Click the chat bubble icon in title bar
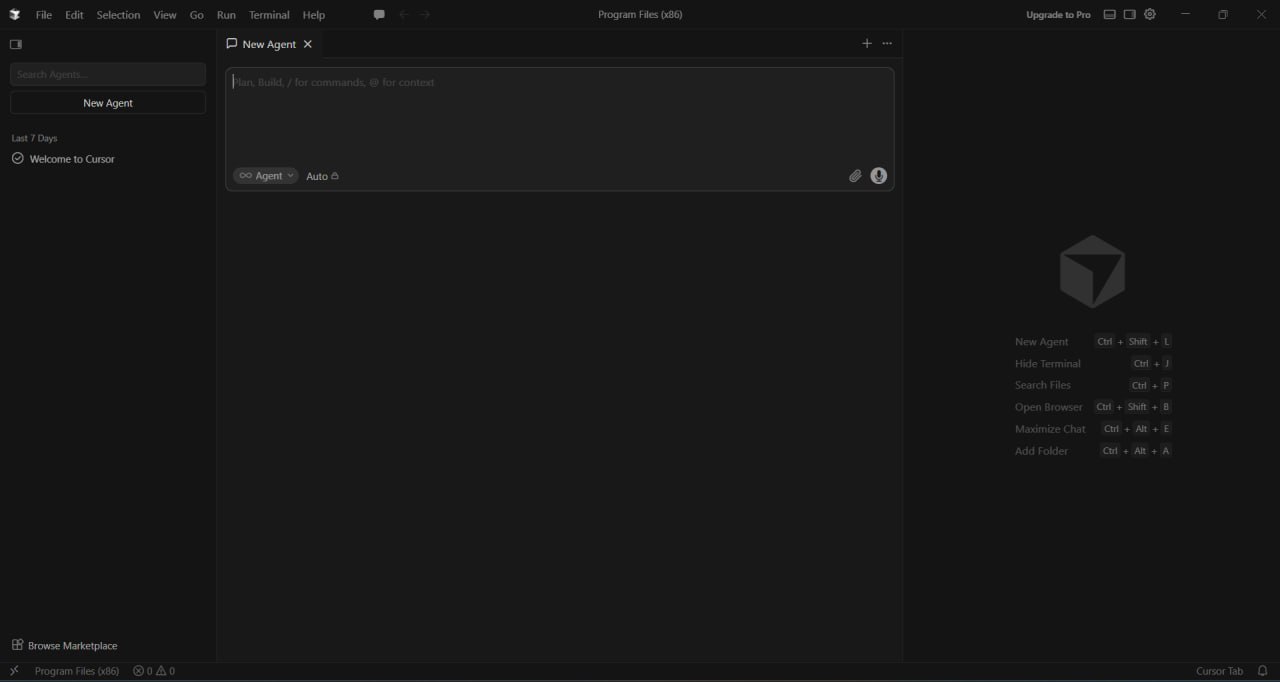Viewport: 1280px width, 682px height. coord(379,15)
